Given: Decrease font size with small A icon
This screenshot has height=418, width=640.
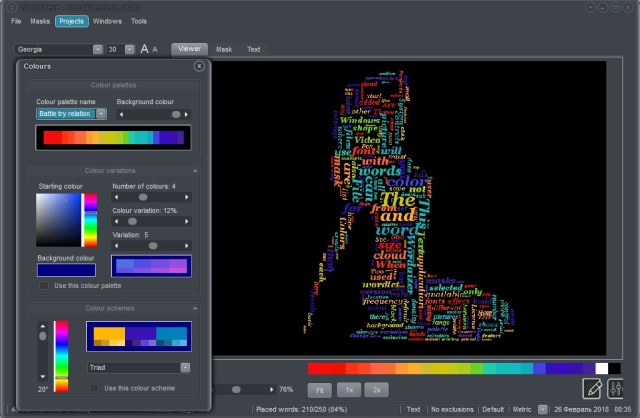Looking at the screenshot, I should (155, 49).
